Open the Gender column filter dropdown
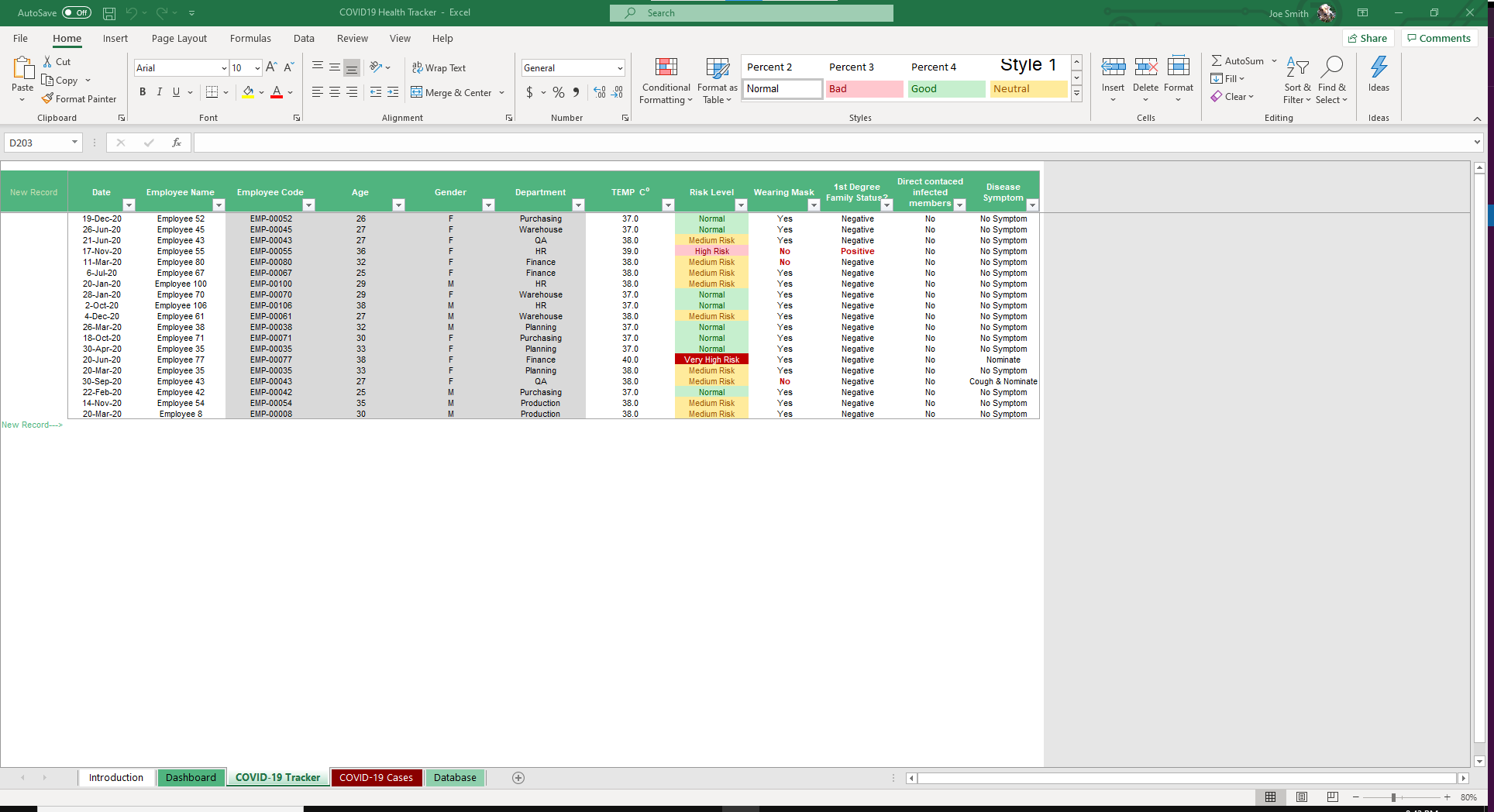This screenshot has width=1494, height=812. click(488, 205)
